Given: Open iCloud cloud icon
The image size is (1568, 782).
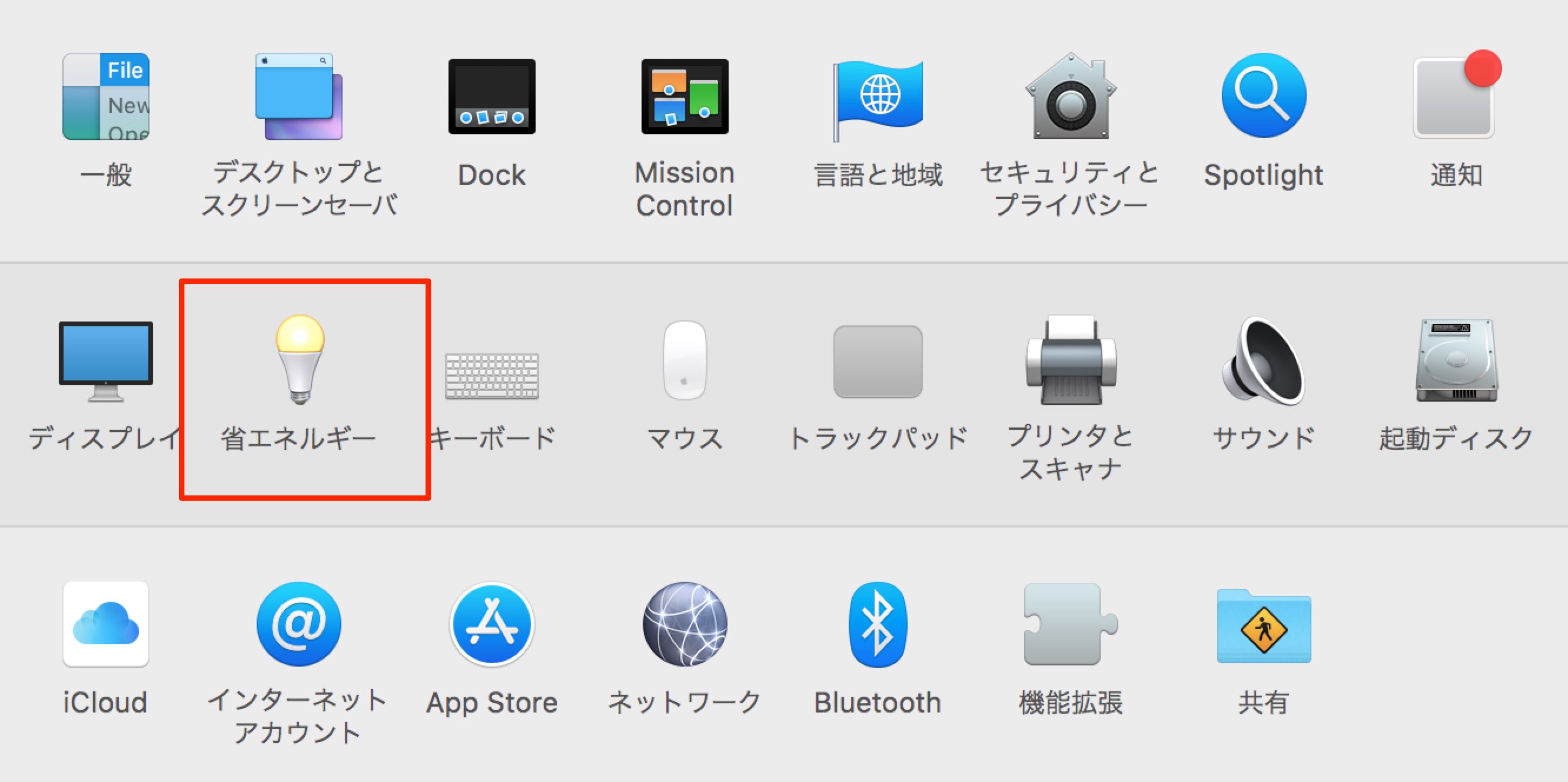Looking at the screenshot, I should 106,624.
